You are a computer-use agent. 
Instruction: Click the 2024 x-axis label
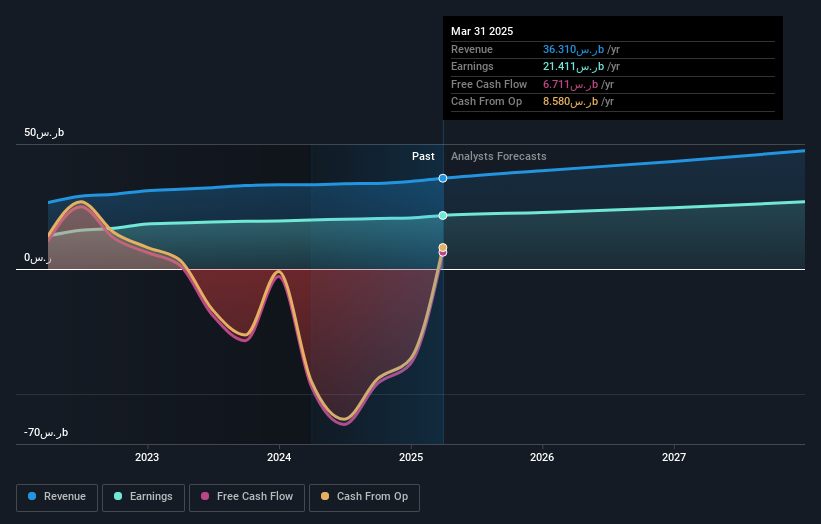click(279, 457)
